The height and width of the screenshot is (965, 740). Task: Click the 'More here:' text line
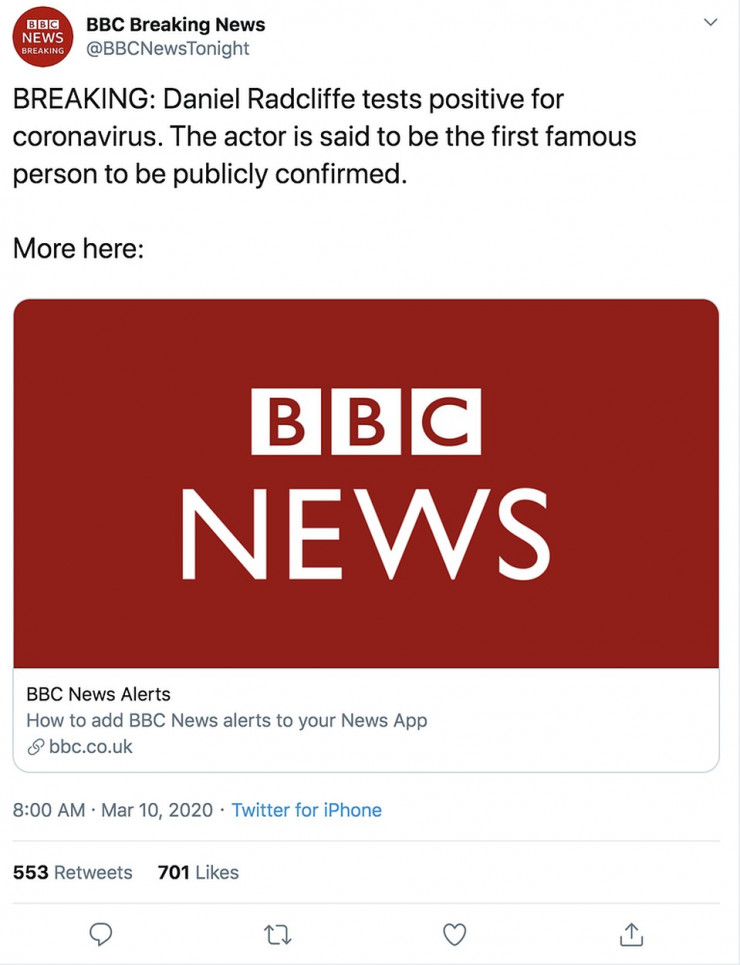click(78, 247)
